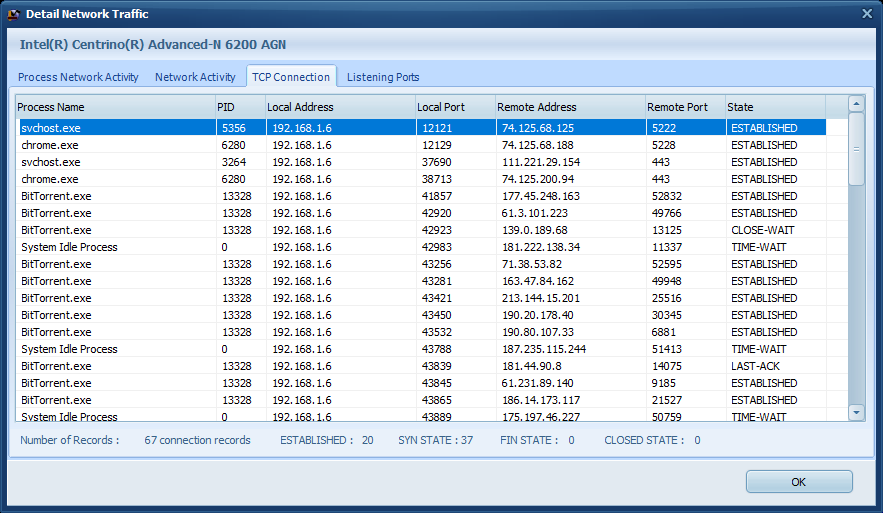The height and width of the screenshot is (513, 883).
Task: Click remote address 163.47.84.162
Action: (x=538, y=281)
